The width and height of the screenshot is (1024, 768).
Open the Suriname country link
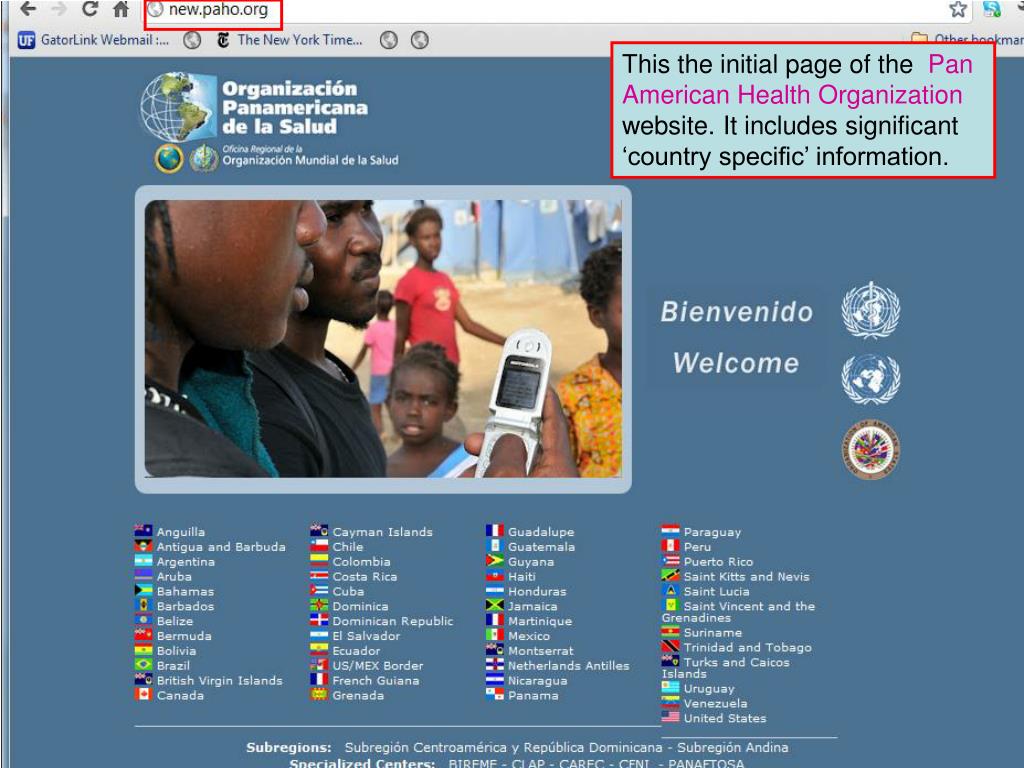(712, 632)
